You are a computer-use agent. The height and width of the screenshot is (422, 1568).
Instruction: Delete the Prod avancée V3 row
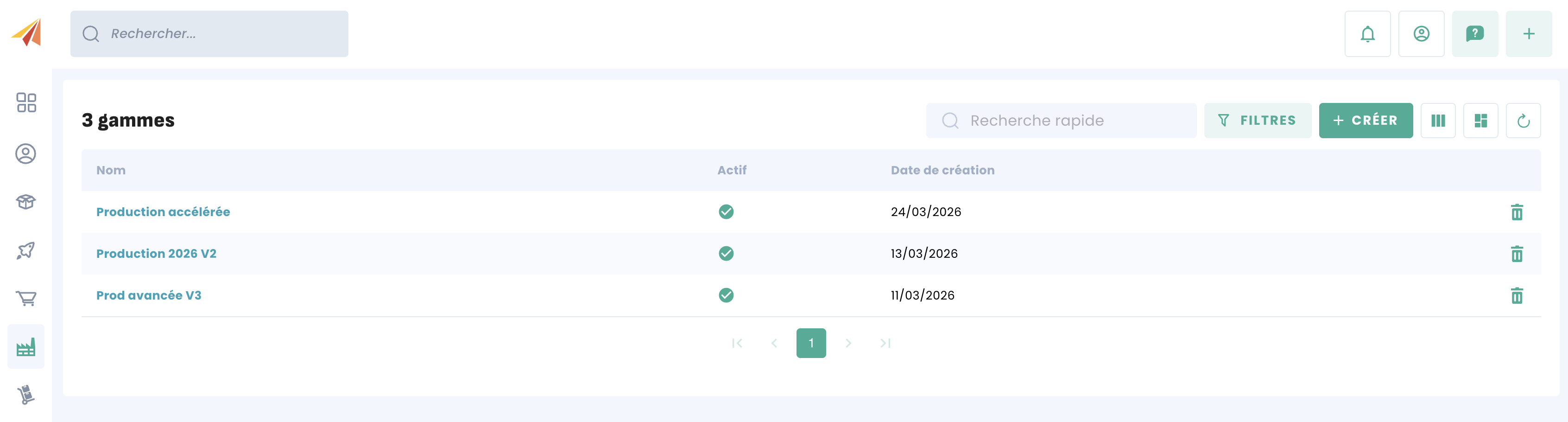(1516, 295)
